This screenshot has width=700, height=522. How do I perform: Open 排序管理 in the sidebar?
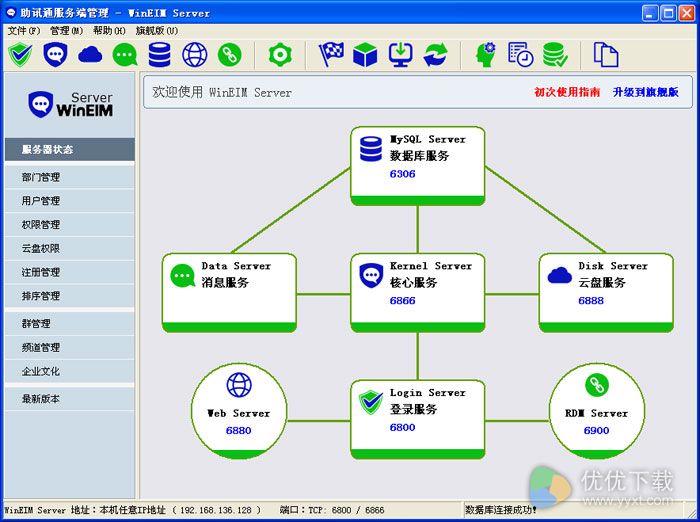pyautogui.click(x=70, y=296)
